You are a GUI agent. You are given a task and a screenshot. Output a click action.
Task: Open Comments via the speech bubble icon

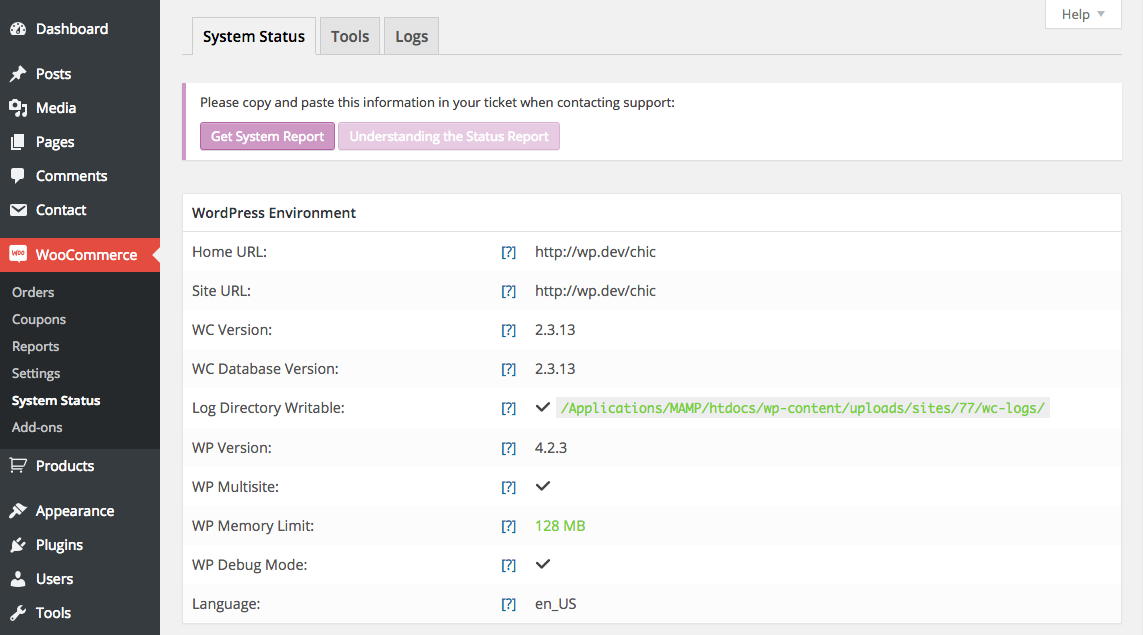(18, 175)
